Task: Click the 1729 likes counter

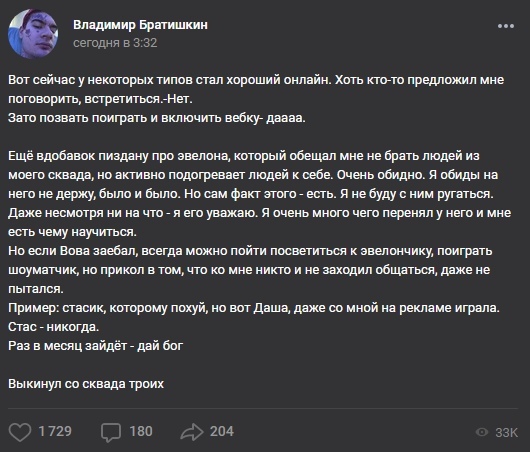Action: (55, 431)
